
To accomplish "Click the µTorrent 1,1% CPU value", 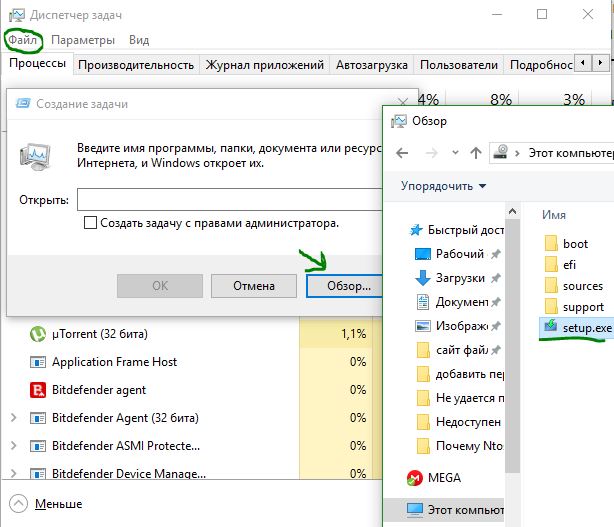I will [353, 334].
